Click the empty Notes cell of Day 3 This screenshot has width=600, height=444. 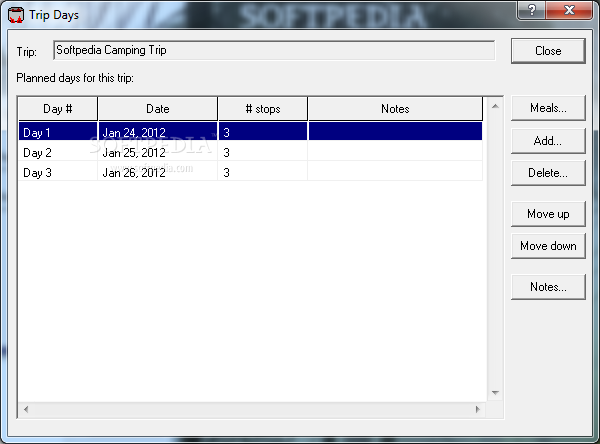pos(395,173)
